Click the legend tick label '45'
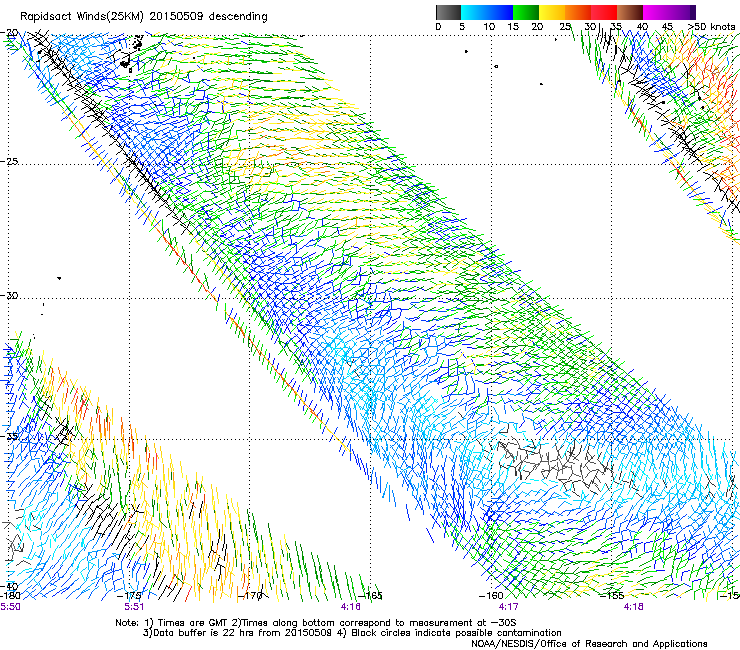Screen dimensions: 740x650 [667, 27]
